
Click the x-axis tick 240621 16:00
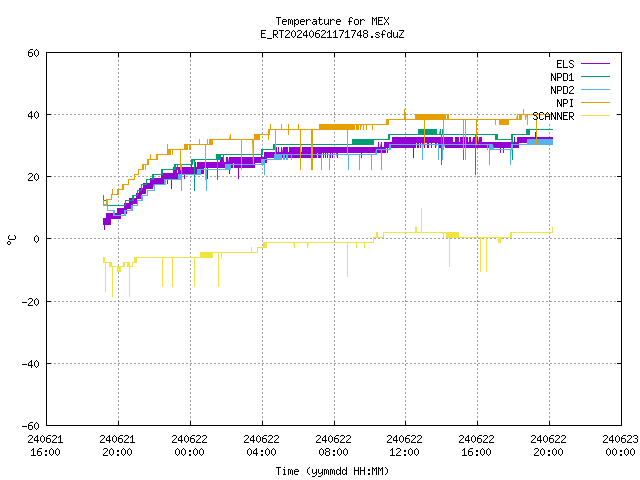(45, 446)
